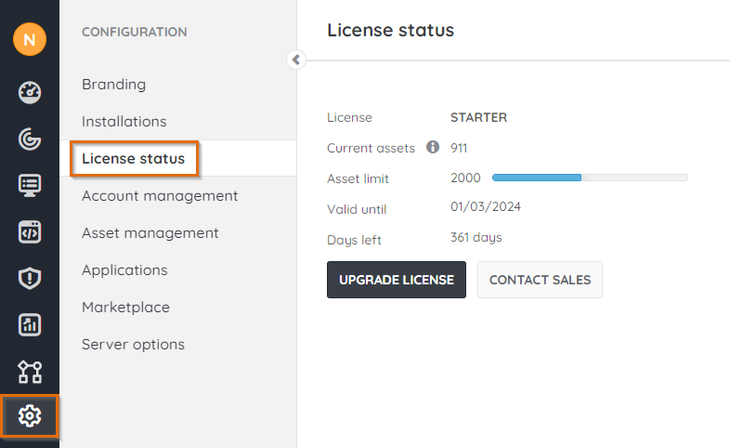Screen dimensions: 730x448
Task: Click the asset limit progress bar
Action: click(x=589, y=178)
